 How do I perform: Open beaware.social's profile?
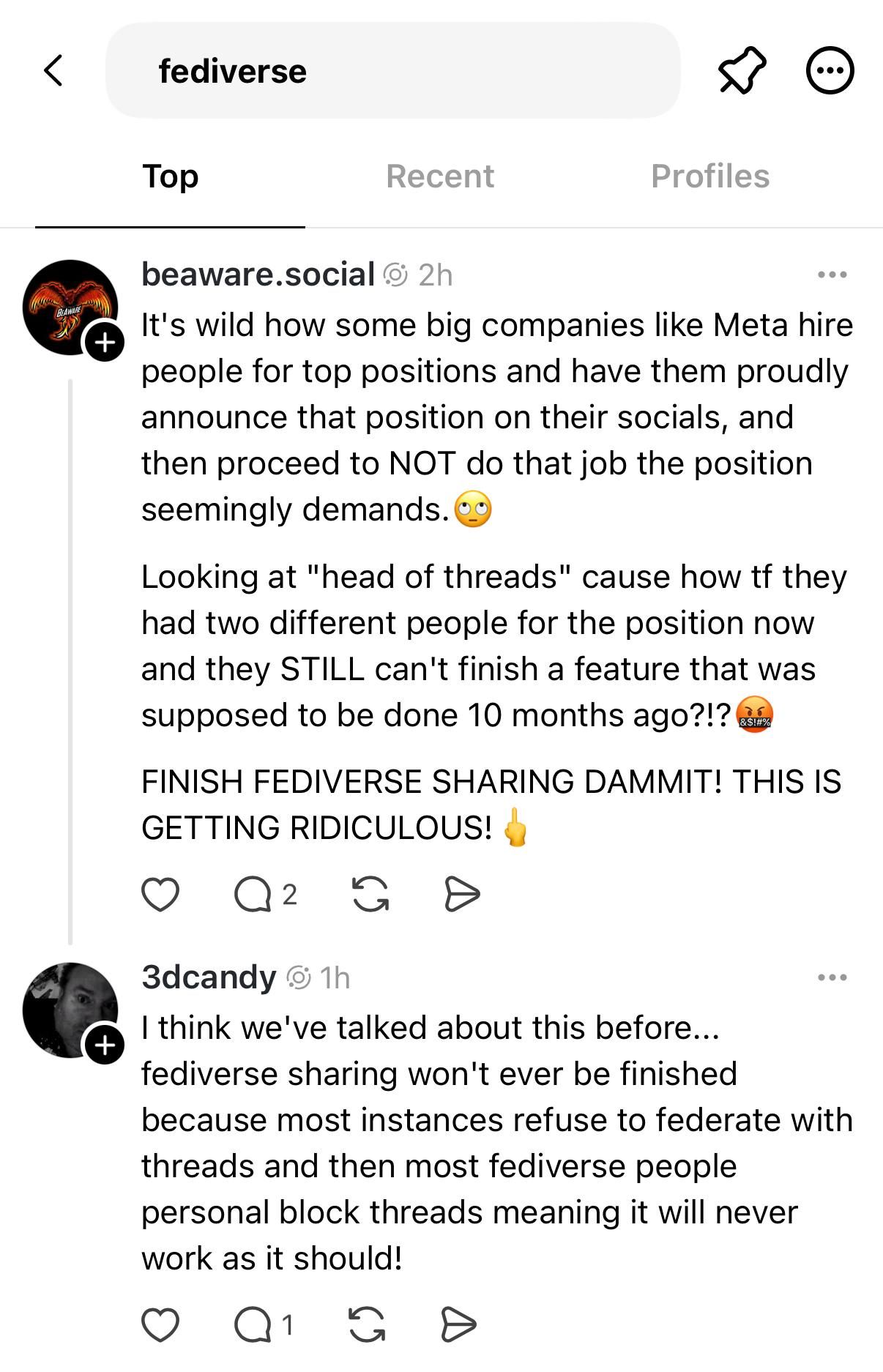(x=257, y=275)
